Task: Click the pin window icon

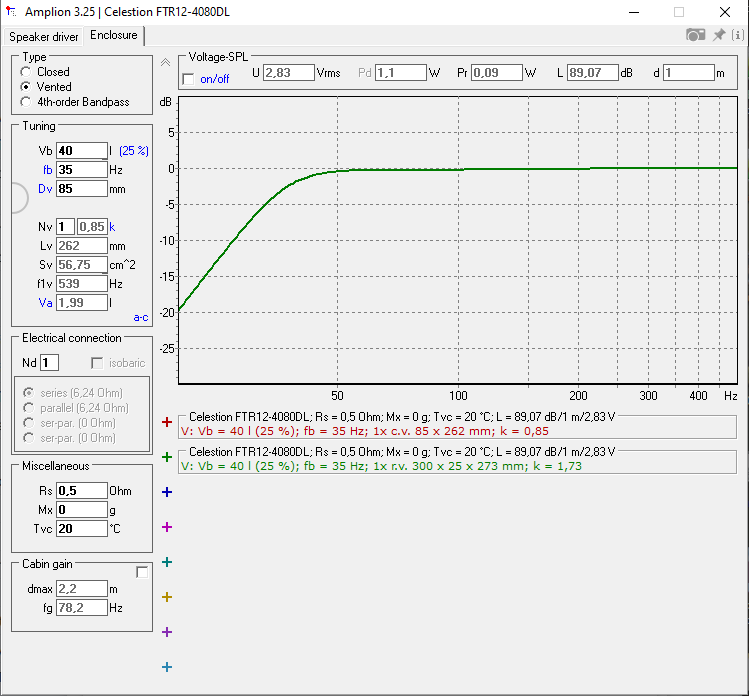Action: [x=719, y=35]
